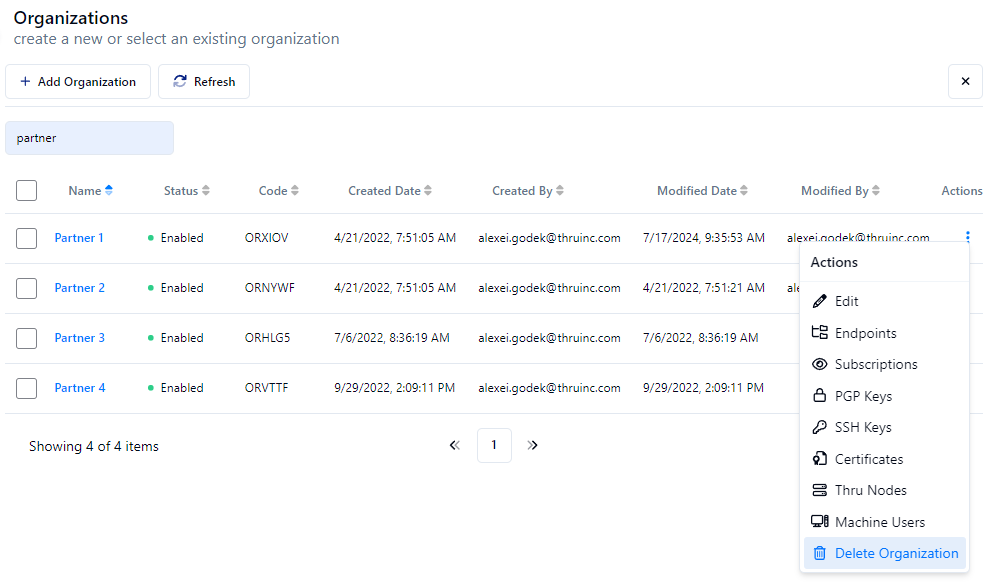Sort table by Name column arrows
Image resolution: width=994 pixels, height=585 pixels.
pyautogui.click(x=109, y=191)
